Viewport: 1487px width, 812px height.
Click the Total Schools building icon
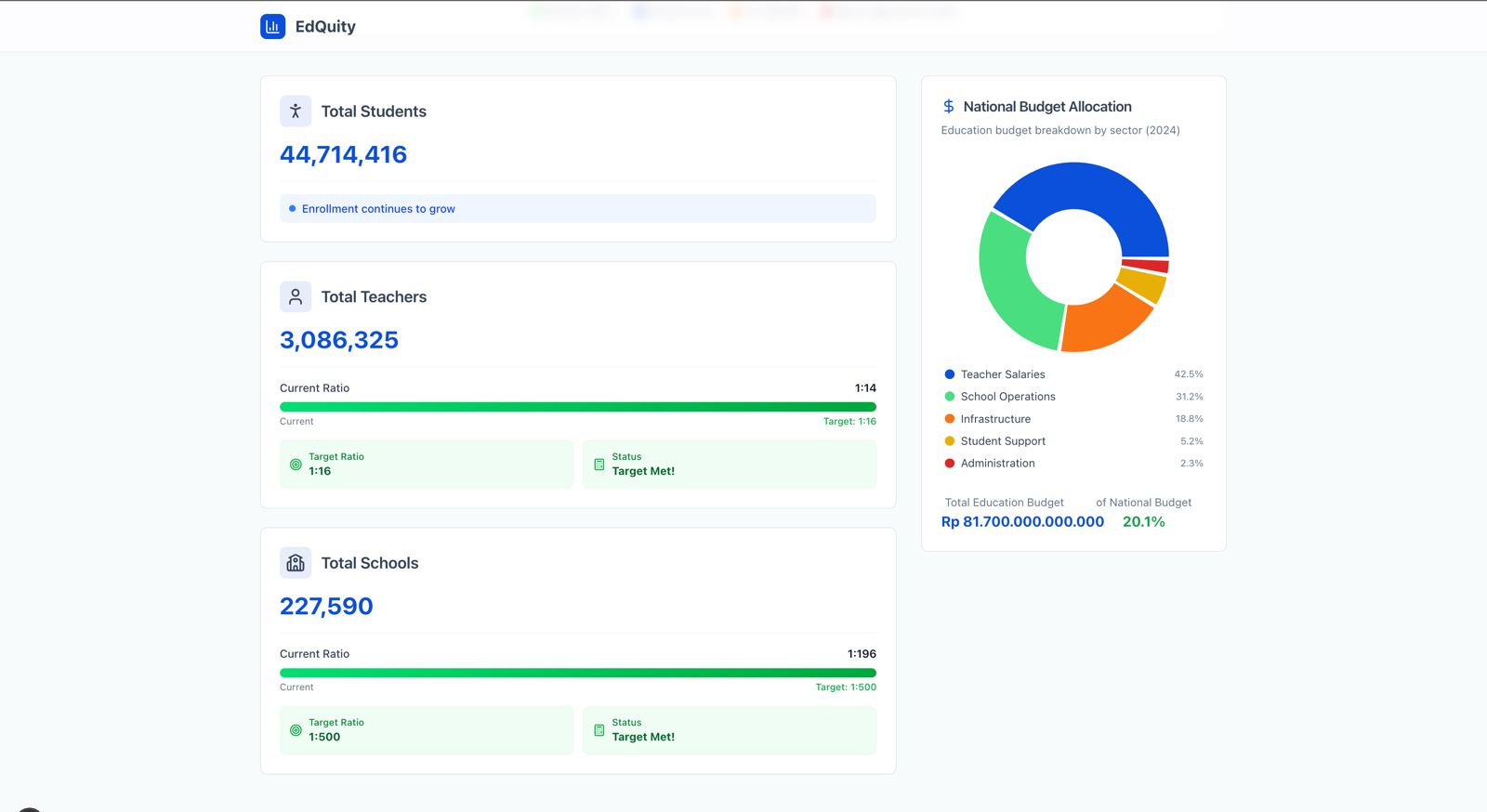(296, 563)
